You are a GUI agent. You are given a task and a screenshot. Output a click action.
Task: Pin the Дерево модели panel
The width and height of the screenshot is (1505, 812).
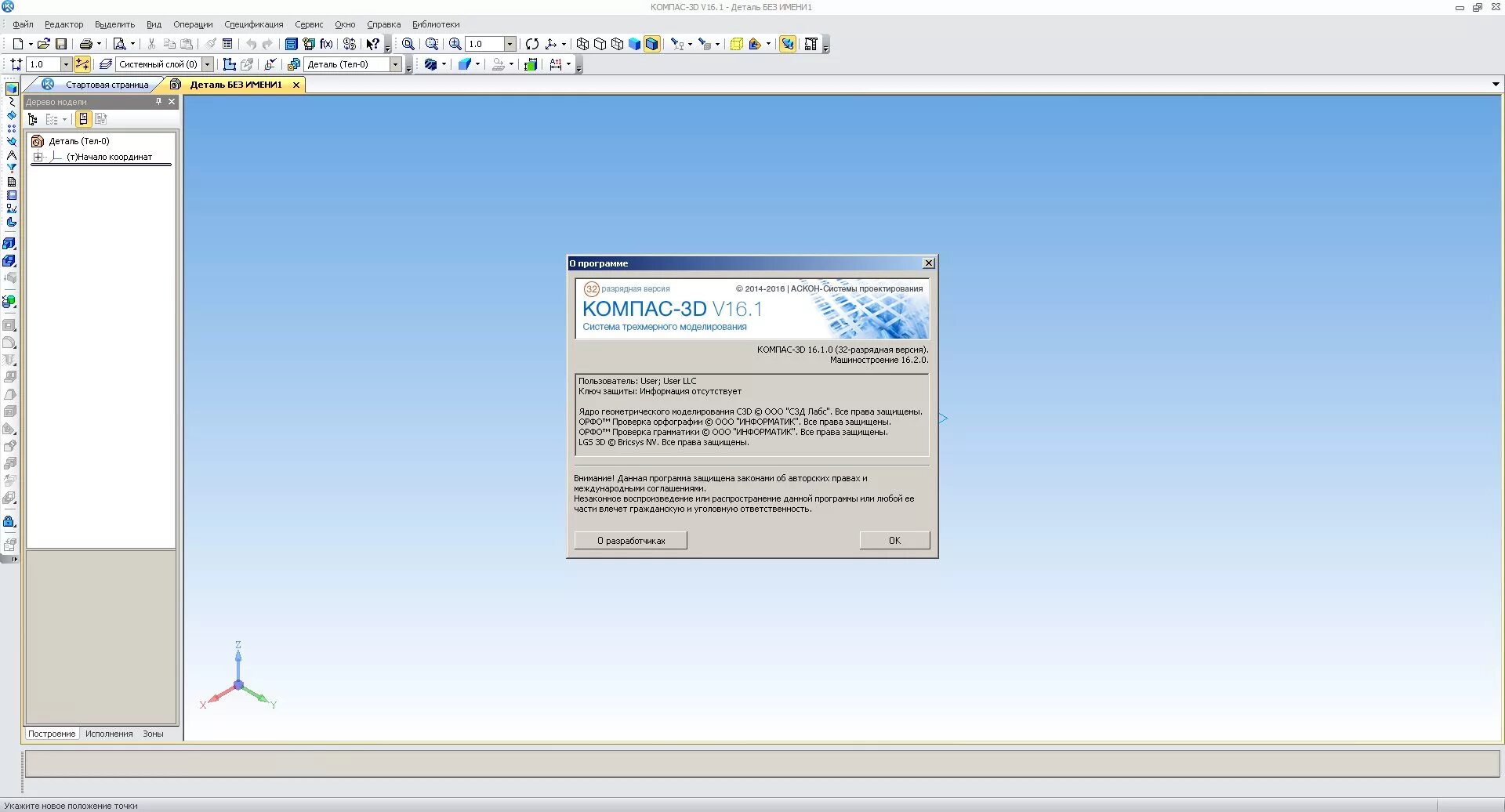click(x=158, y=102)
